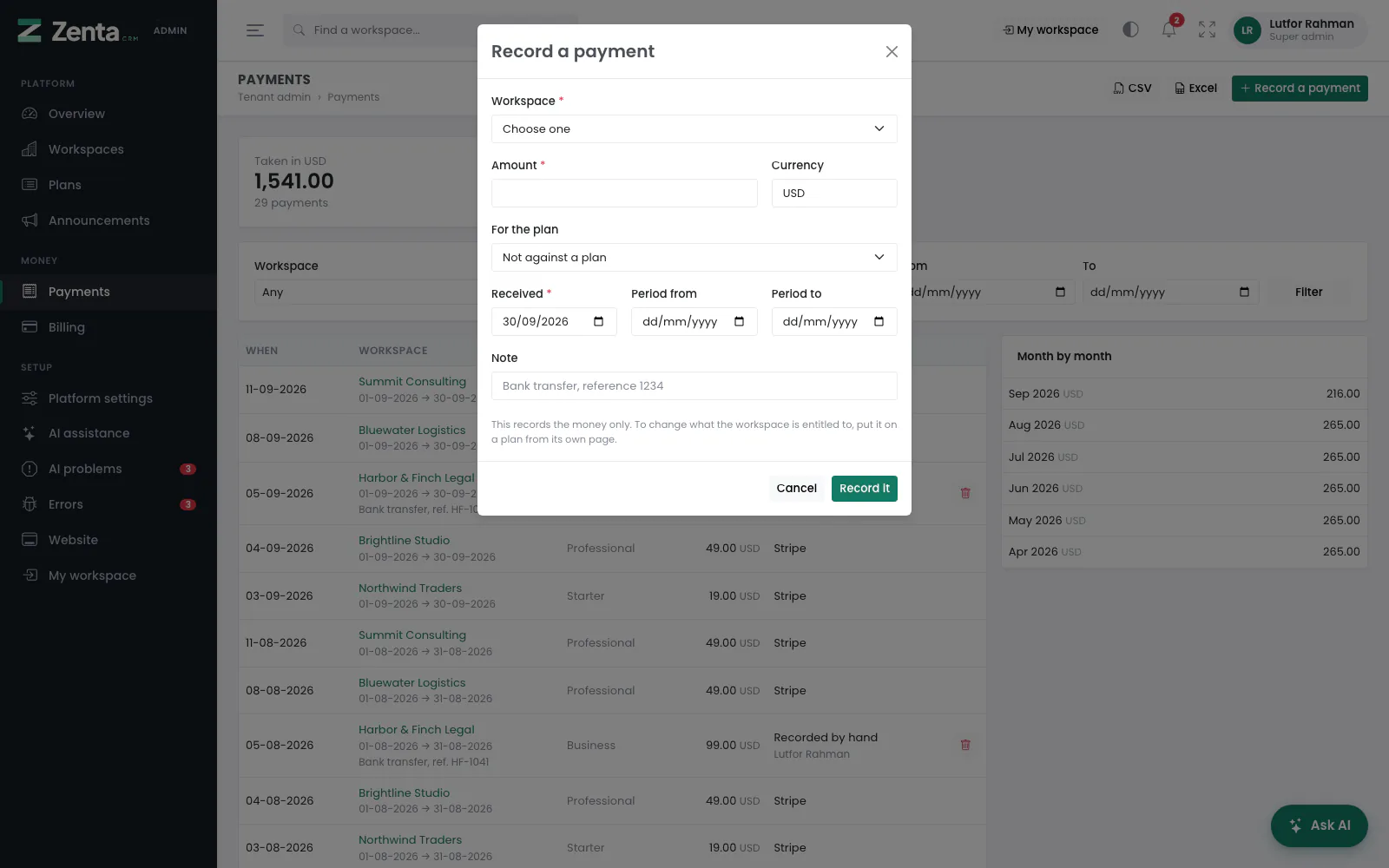1389x868 pixels.
Task: Click Tenant admin breadcrumb
Action: point(274,97)
